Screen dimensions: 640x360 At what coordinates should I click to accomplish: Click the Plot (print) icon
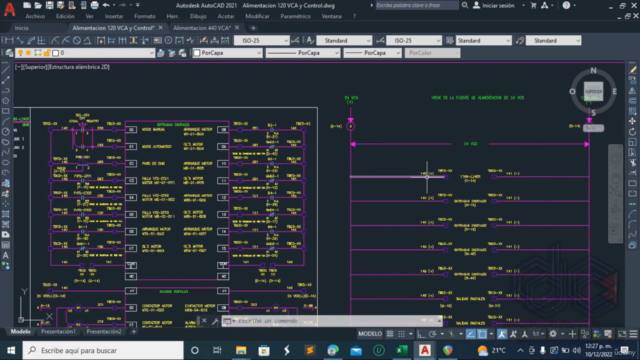coord(94,5)
